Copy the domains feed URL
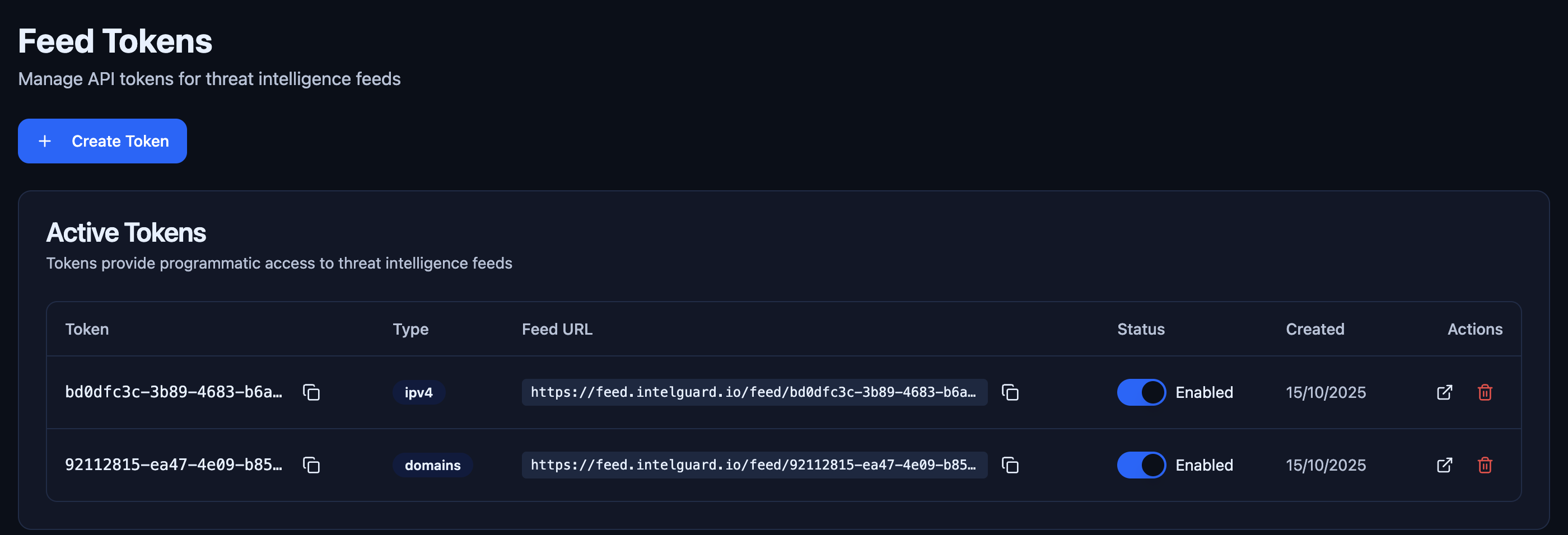The height and width of the screenshot is (535, 1568). (1010, 465)
